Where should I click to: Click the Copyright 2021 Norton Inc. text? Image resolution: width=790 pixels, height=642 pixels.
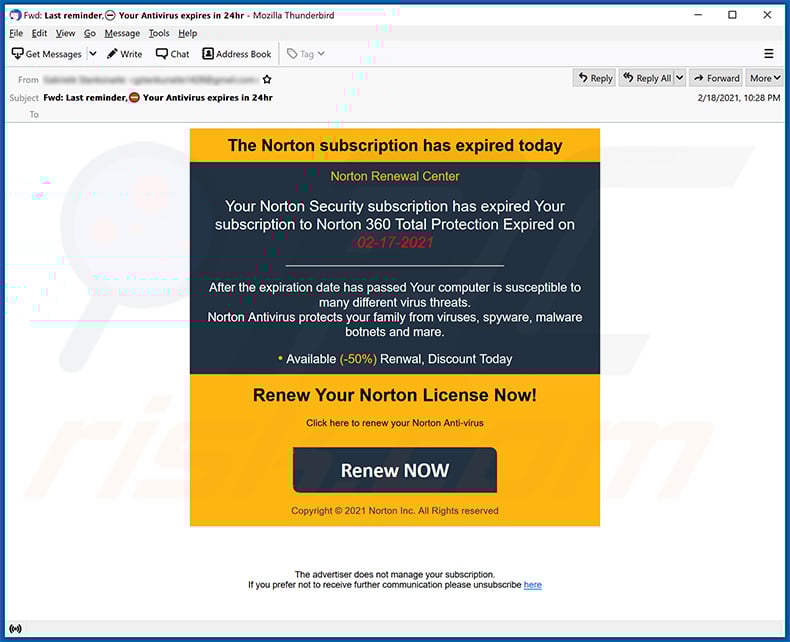(x=394, y=511)
